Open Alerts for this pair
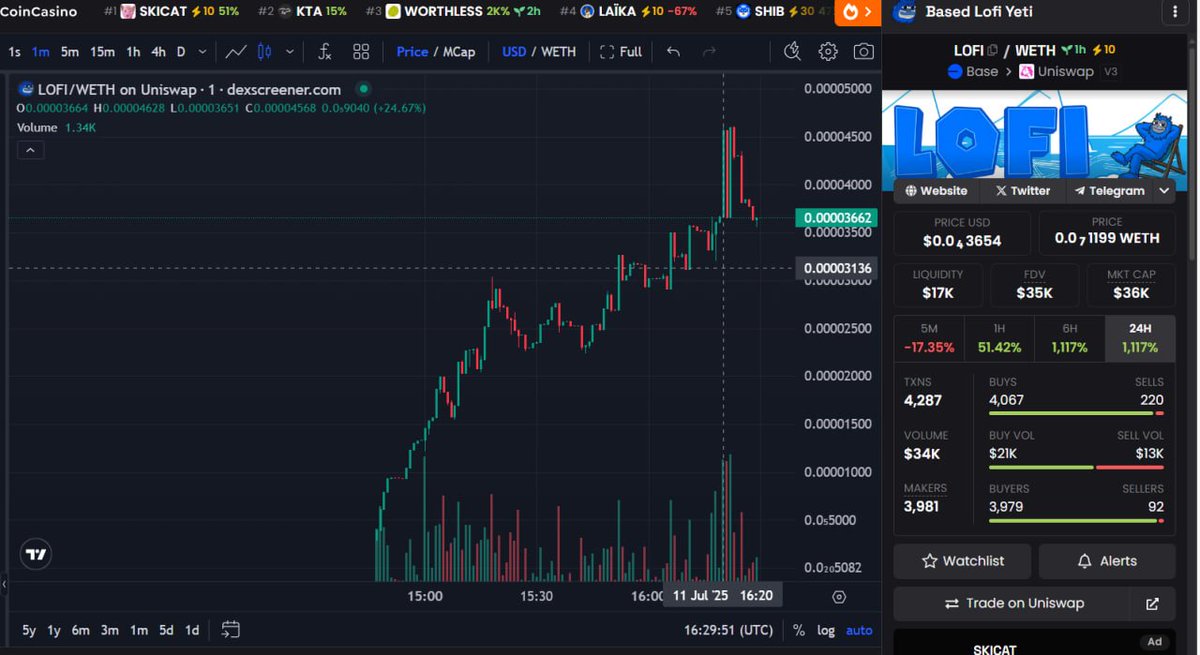This screenshot has width=1200, height=655. [x=1107, y=561]
